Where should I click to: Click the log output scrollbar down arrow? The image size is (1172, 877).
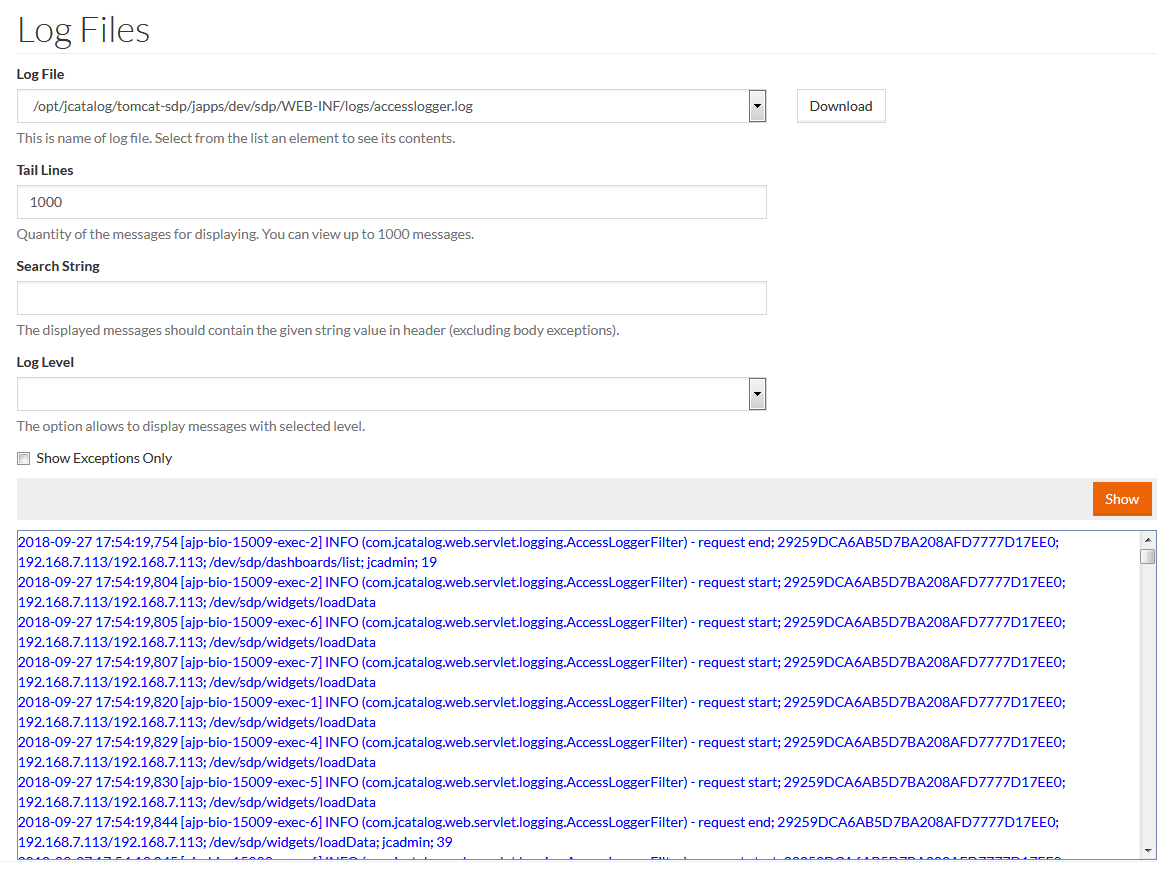click(x=1148, y=850)
